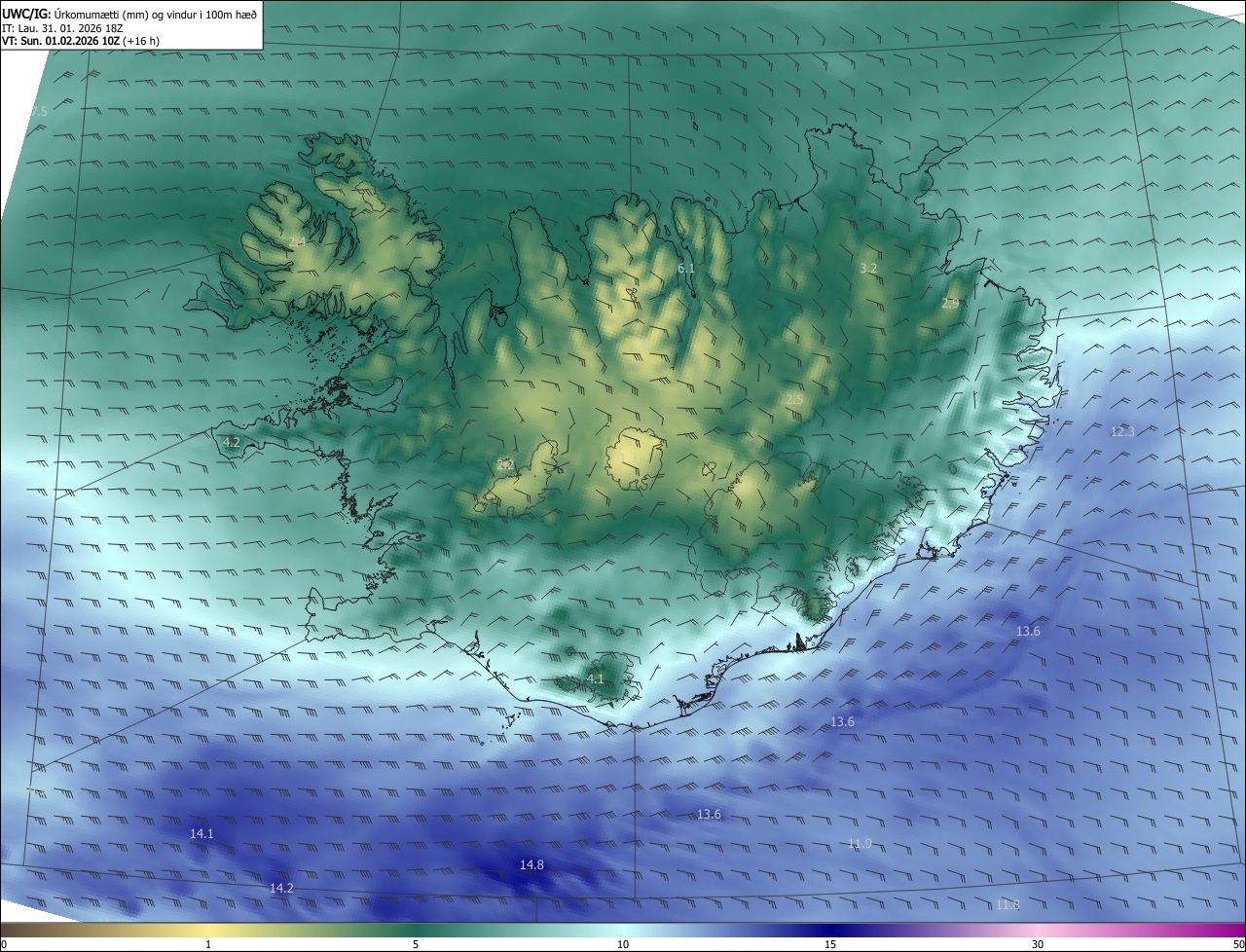Click the 2.9 value on the map

point(950,304)
